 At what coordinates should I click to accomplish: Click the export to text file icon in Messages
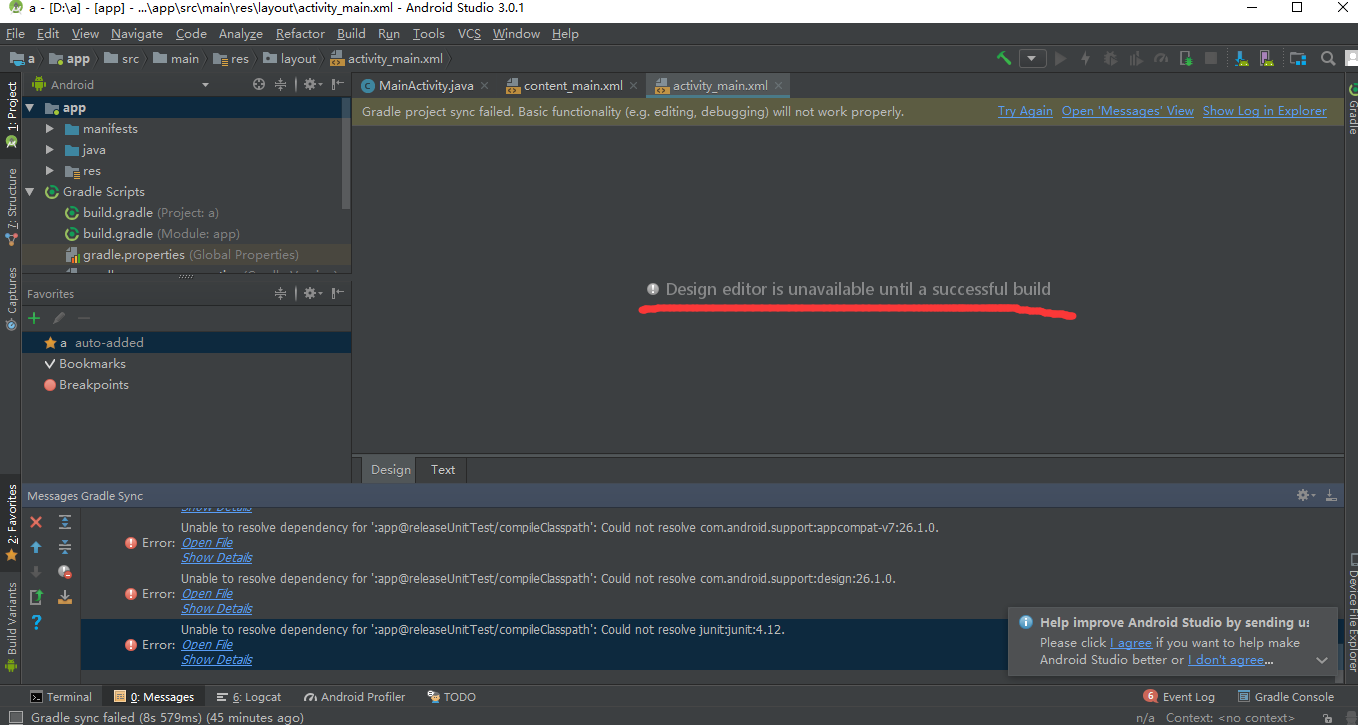coord(36,597)
